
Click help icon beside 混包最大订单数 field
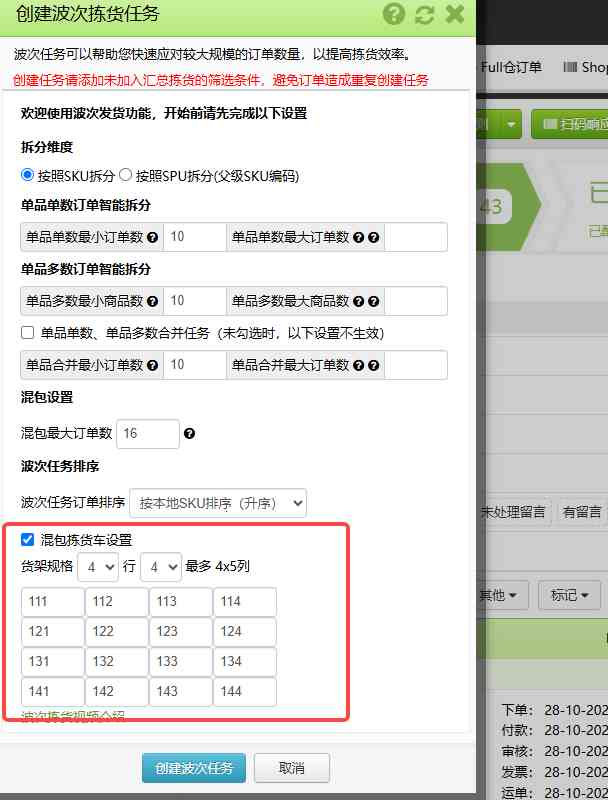[x=189, y=433]
